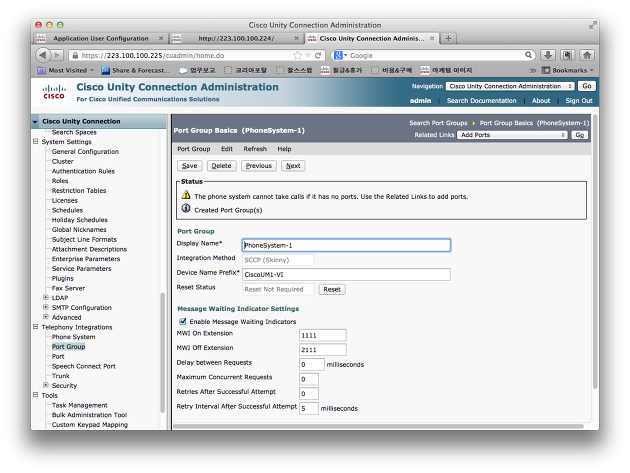Click the browser forward arrow button
The height and width of the screenshot is (473, 630).
tap(57, 55)
